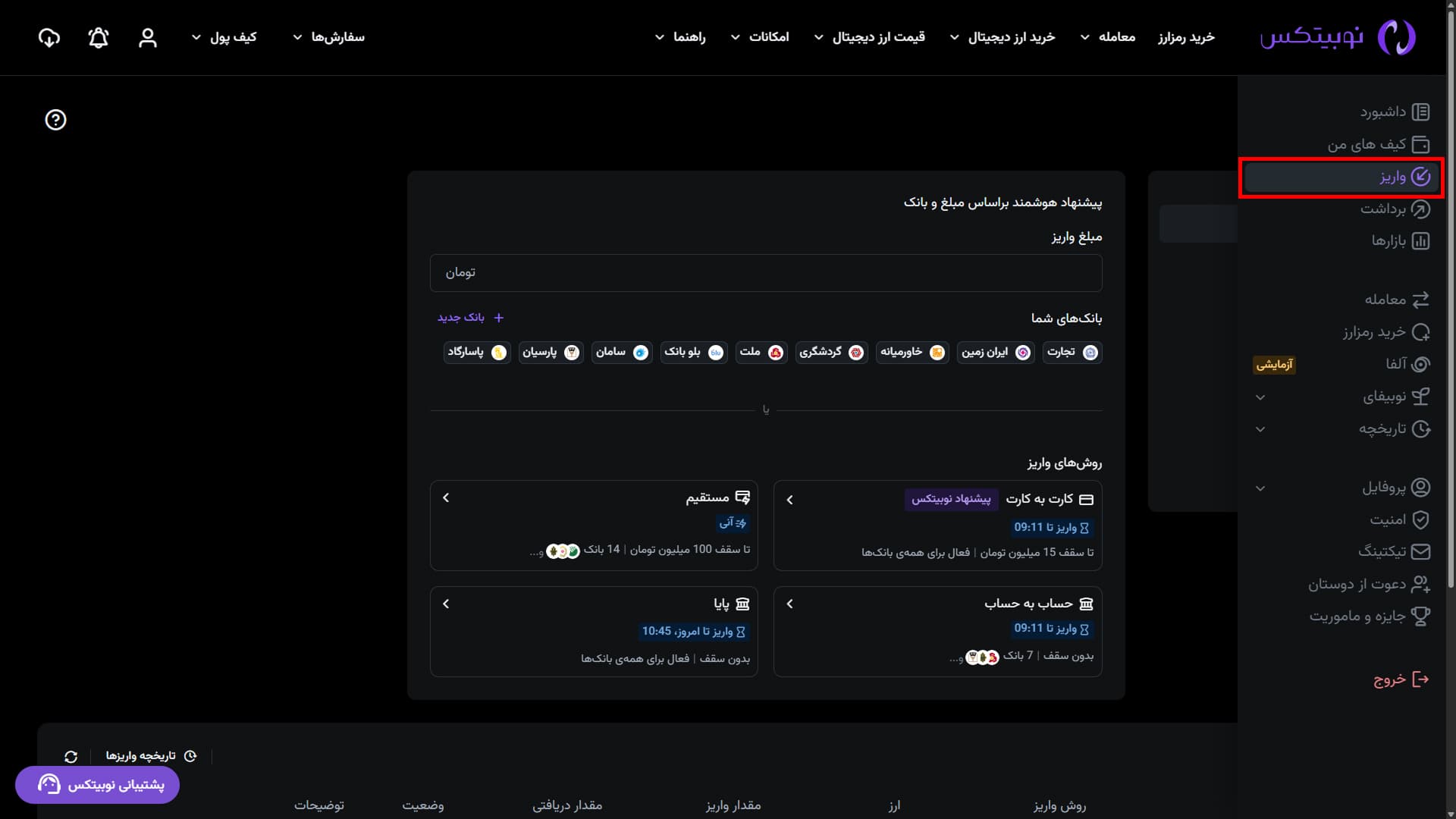The width and height of the screenshot is (1456, 819).
Task: Open the کیف پول dropdown in header
Action: (224, 37)
